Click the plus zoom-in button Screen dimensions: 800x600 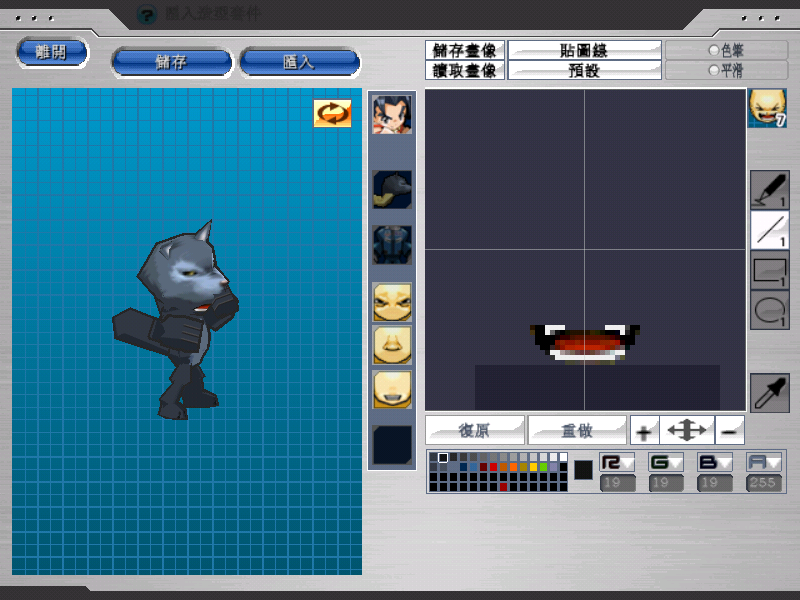pyautogui.click(x=644, y=431)
